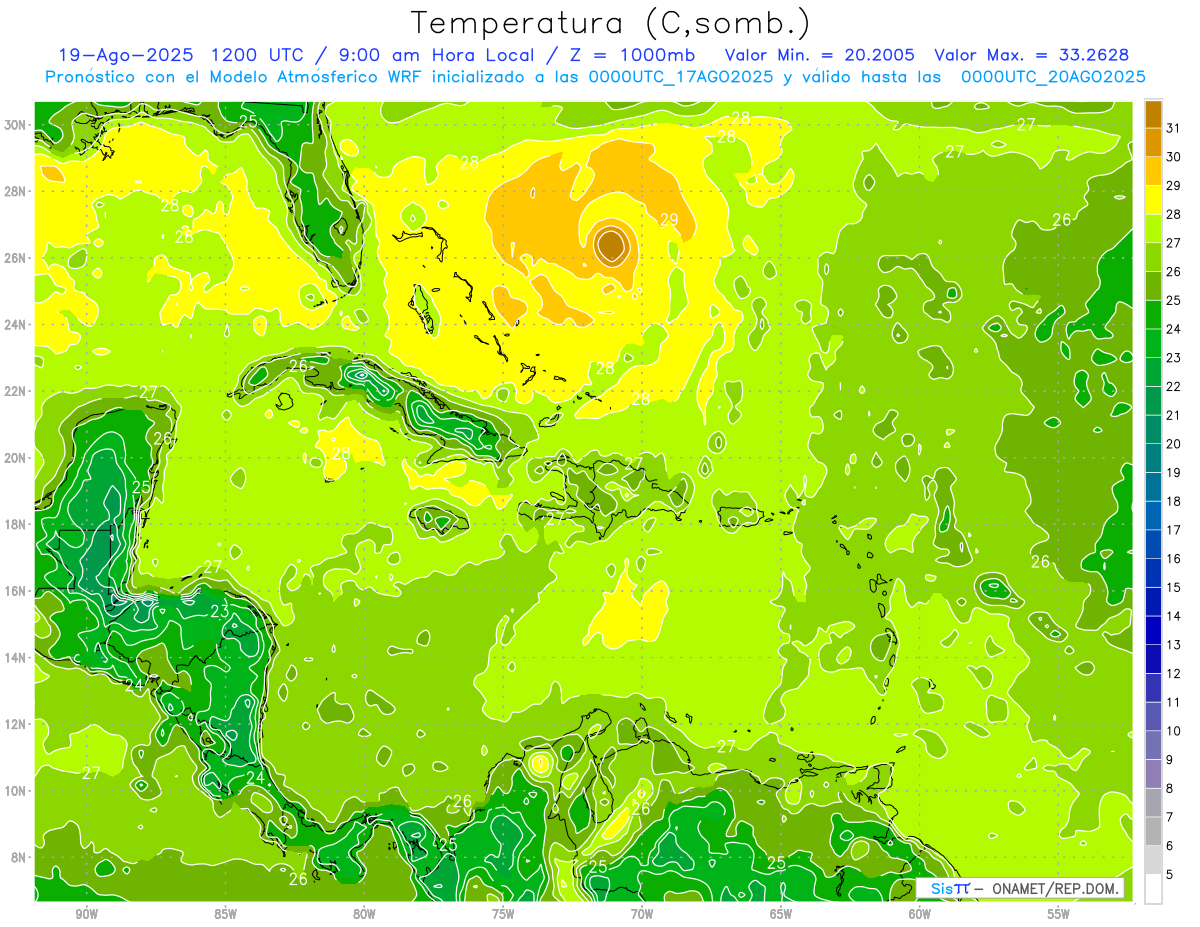Pick the orange swatch between 30 and 31
The height and width of the screenshot is (927, 1200).
tap(1153, 143)
